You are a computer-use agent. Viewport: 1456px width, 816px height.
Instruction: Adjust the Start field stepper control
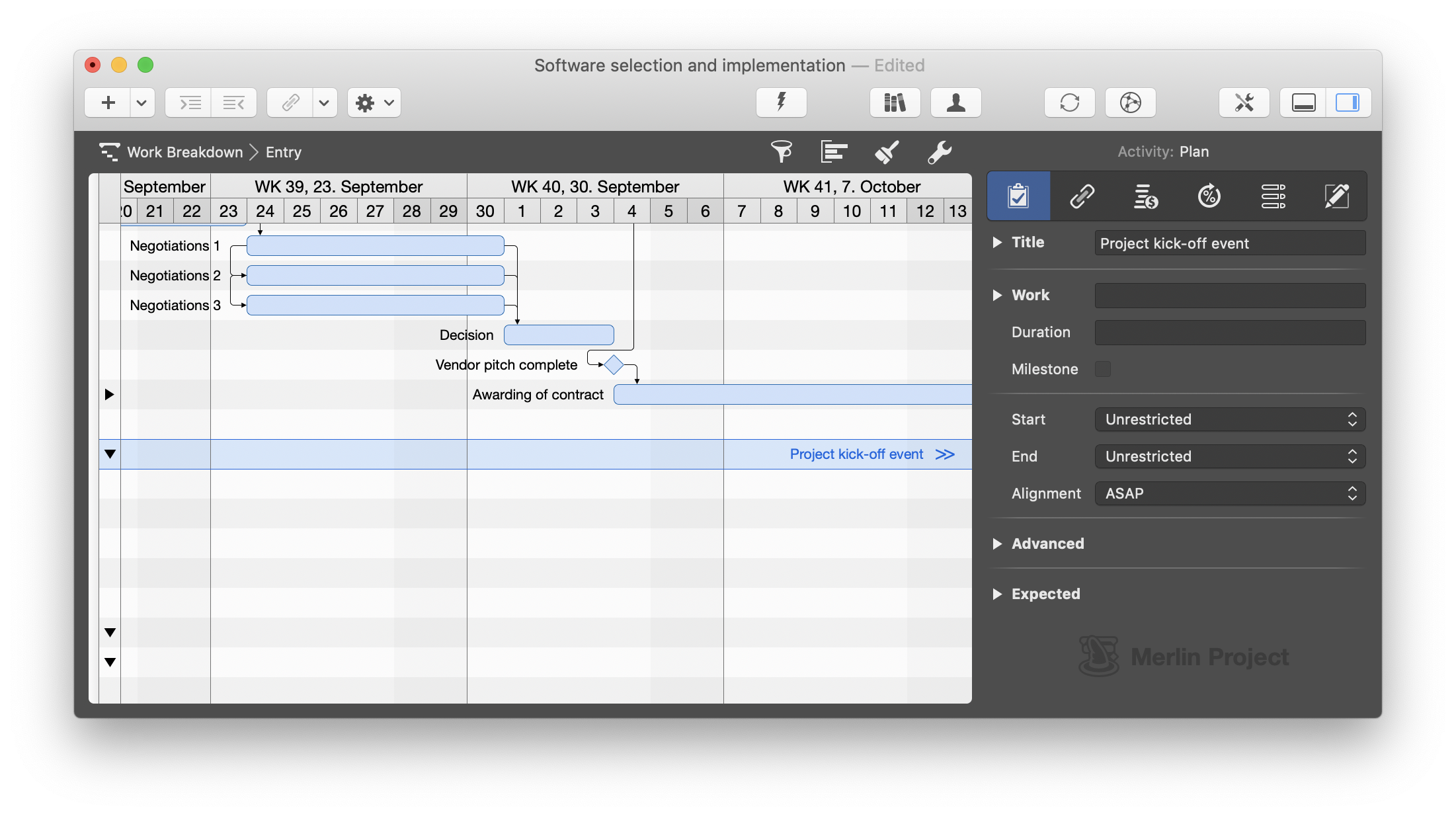1353,419
